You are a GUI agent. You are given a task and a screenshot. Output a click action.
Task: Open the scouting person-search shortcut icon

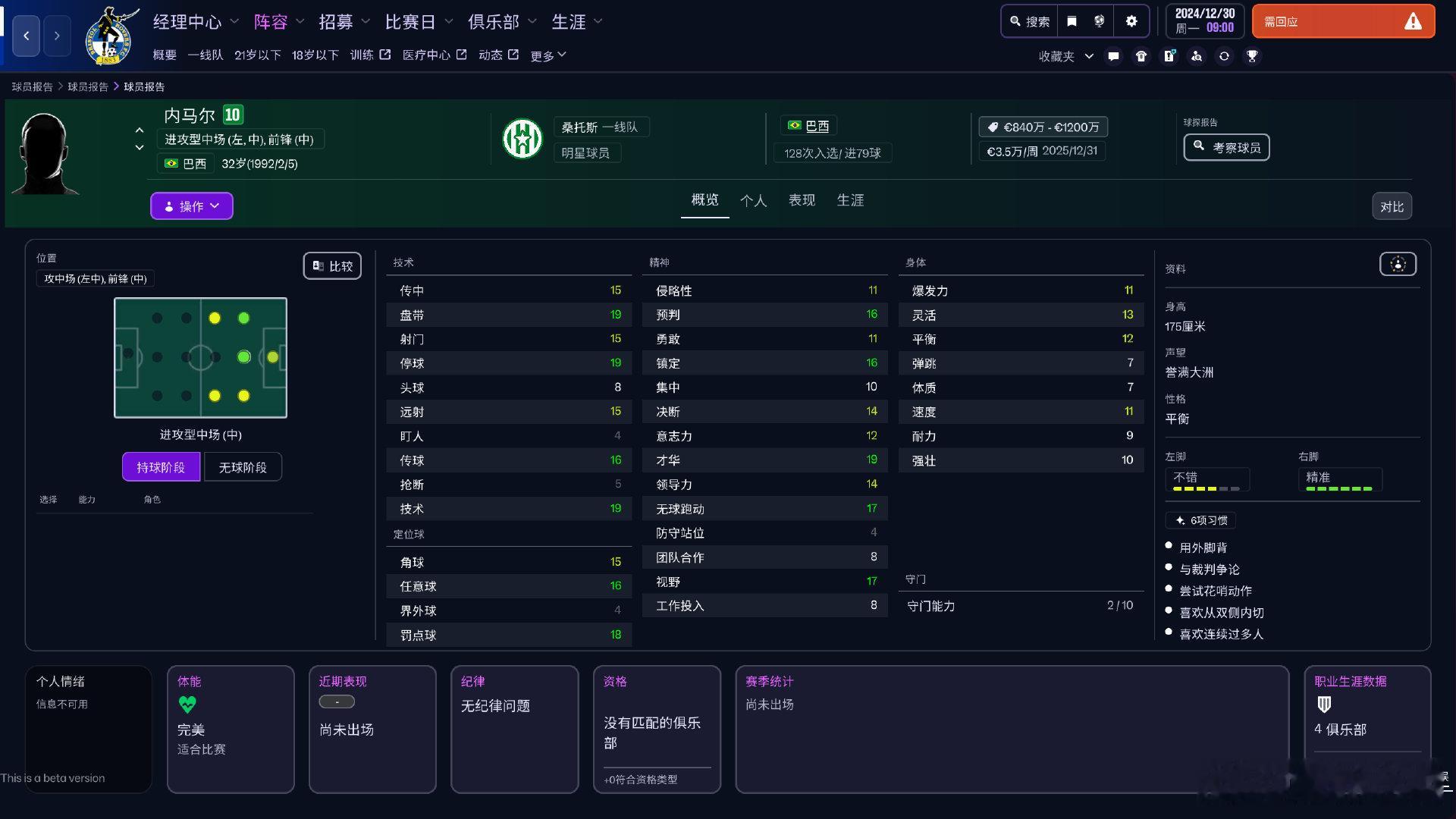pos(1197,56)
